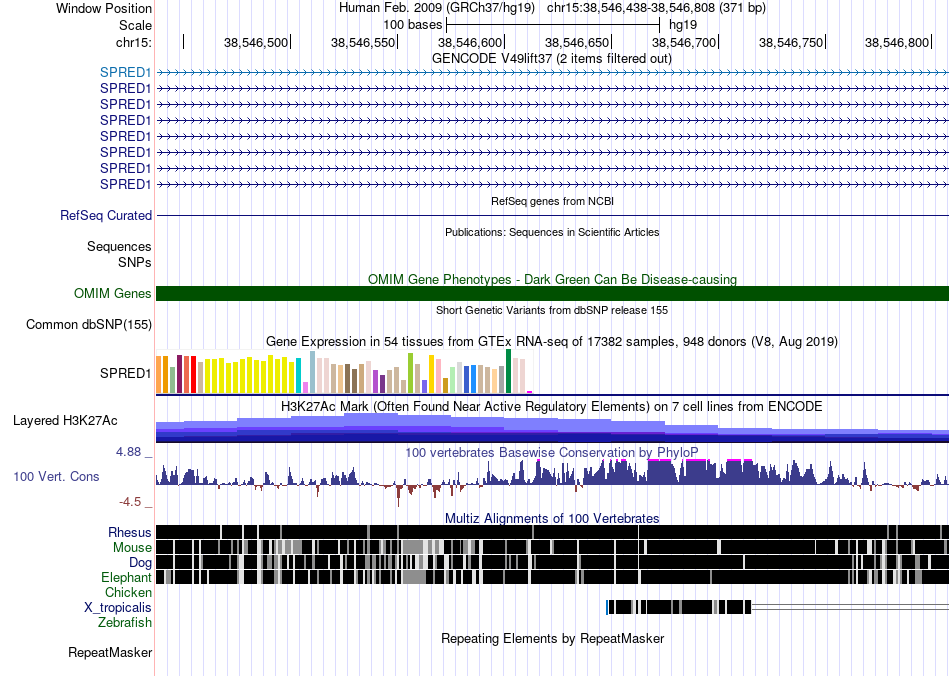Select the dark green OMIM gene bar
This screenshot has width=950, height=676.
[x=553, y=293]
